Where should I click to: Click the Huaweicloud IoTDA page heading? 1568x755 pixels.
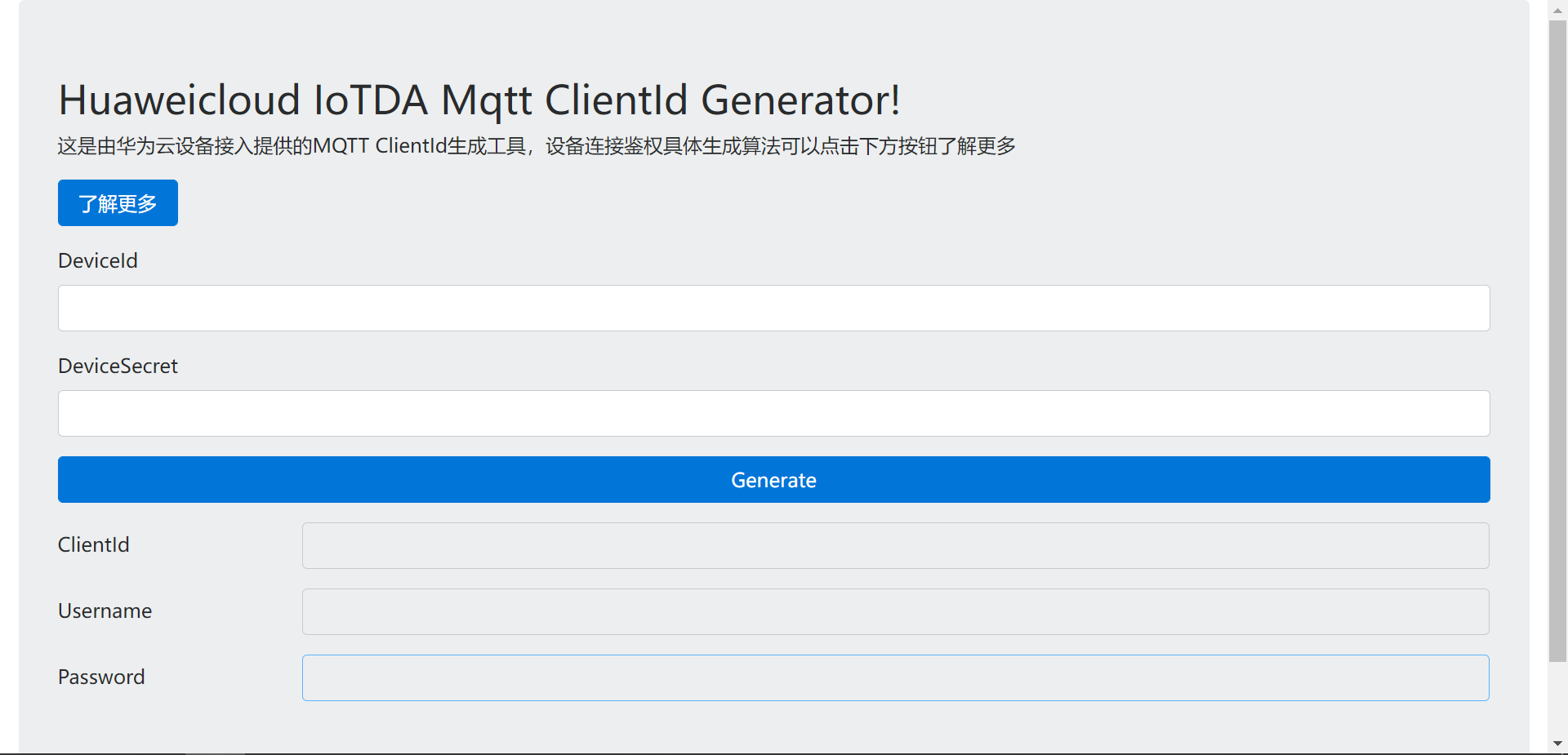pos(479,100)
